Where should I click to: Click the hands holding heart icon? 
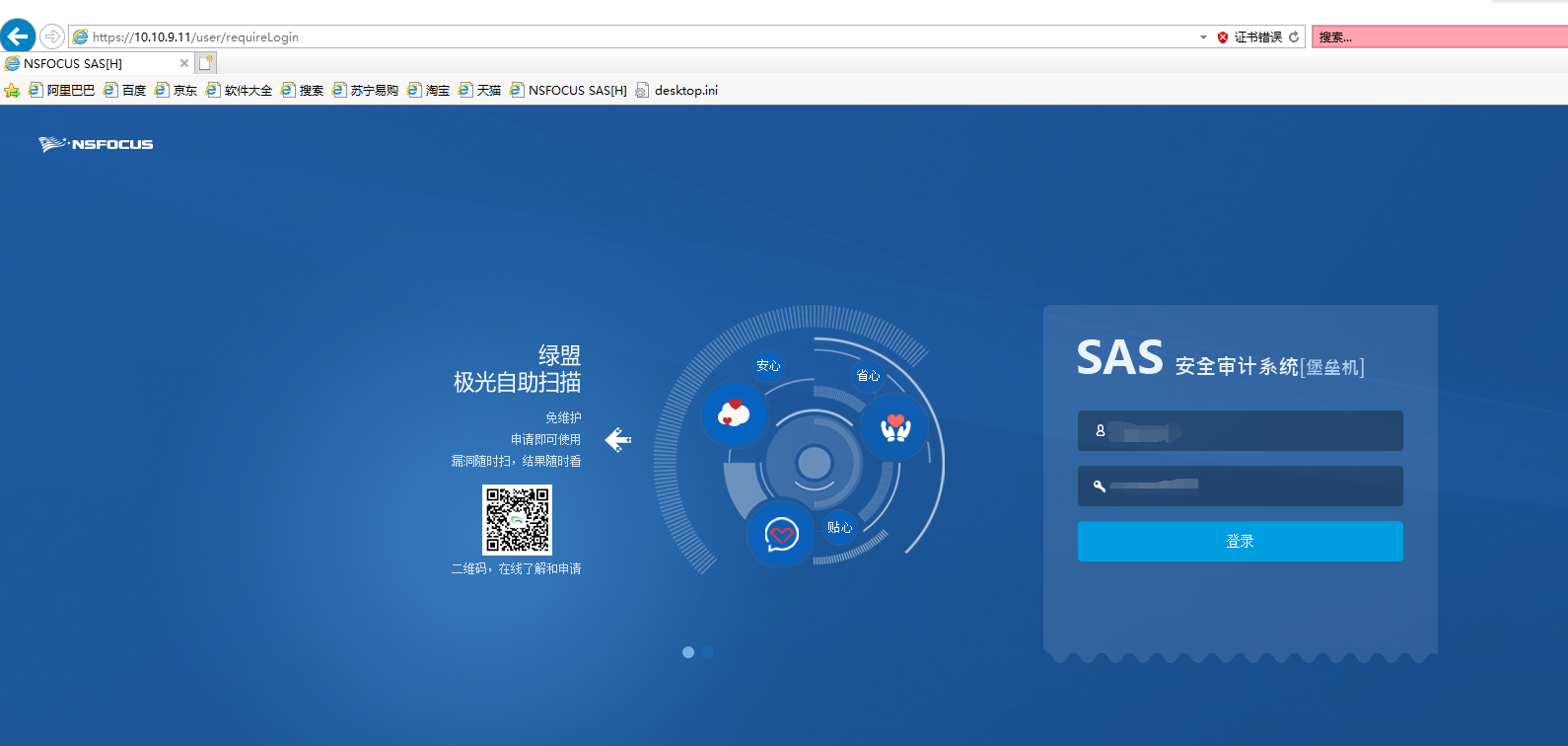(x=894, y=427)
